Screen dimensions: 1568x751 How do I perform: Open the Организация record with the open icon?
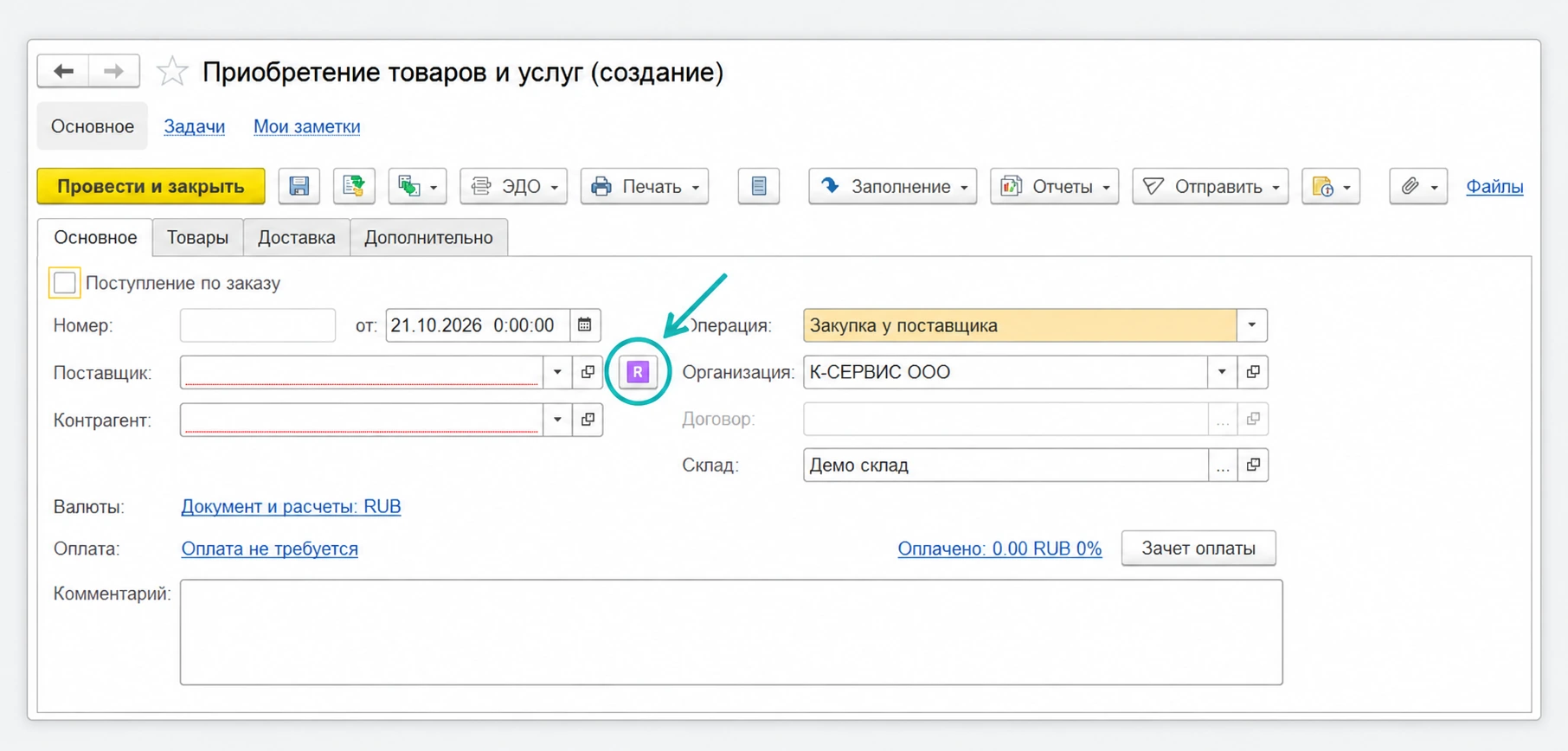[1253, 372]
